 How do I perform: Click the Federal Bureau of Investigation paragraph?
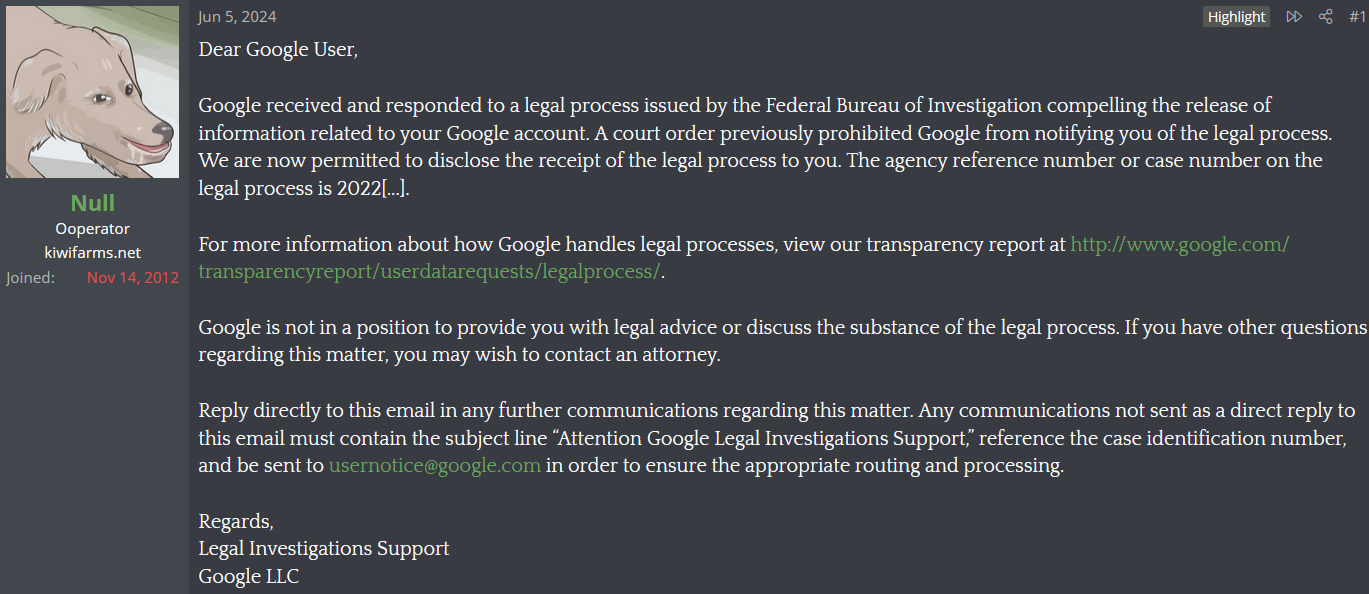click(x=761, y=147)
